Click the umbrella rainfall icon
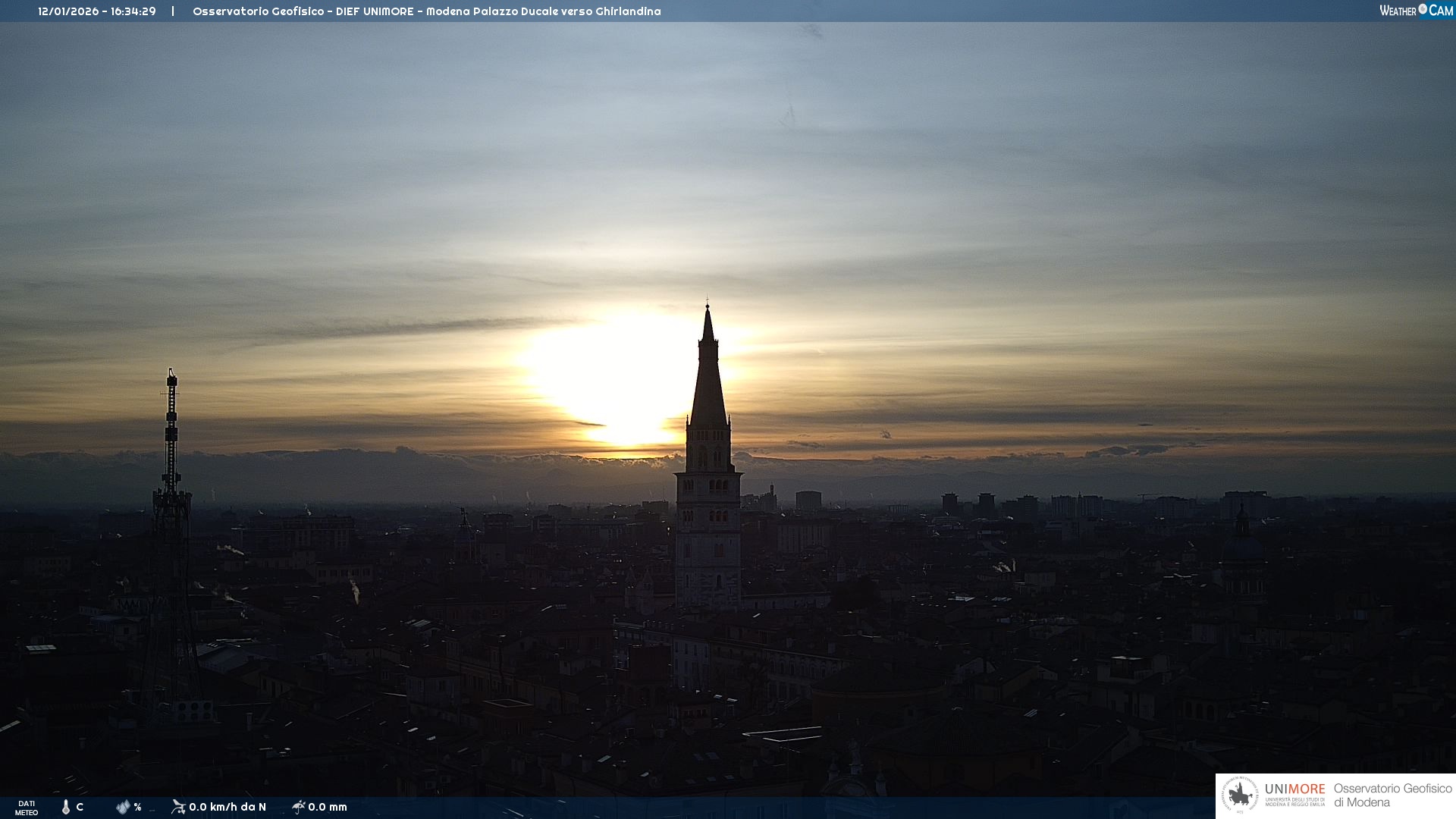 (x=299, y=807)
